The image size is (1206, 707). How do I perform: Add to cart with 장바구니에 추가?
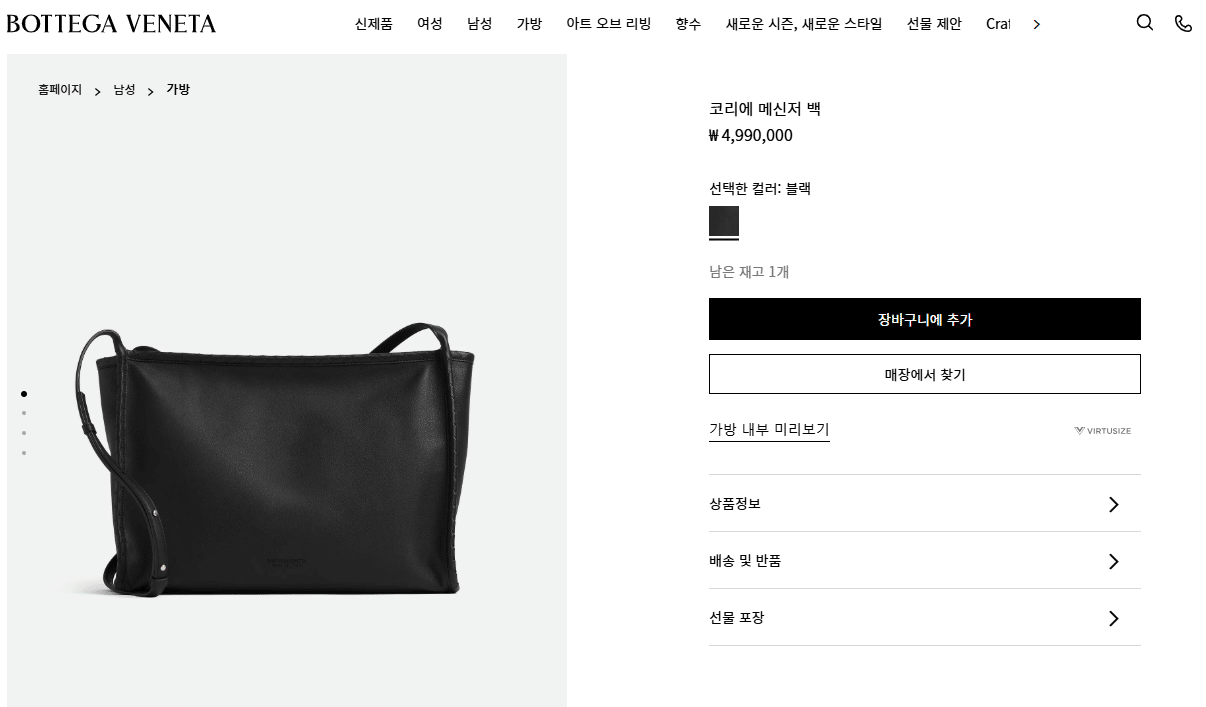pos(924,319)
